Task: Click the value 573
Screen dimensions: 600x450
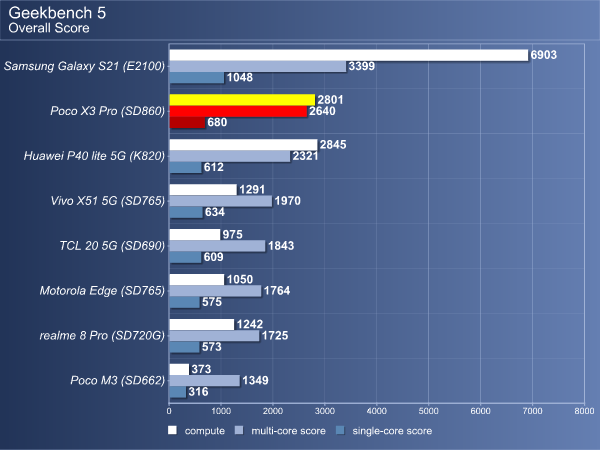Action: coord(212,347)
